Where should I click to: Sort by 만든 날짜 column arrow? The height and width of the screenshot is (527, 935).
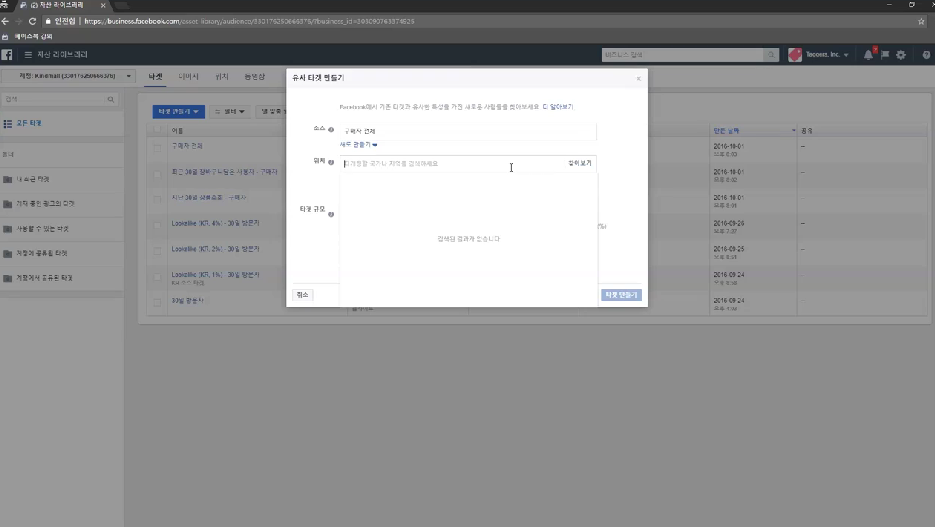point(793,131)
